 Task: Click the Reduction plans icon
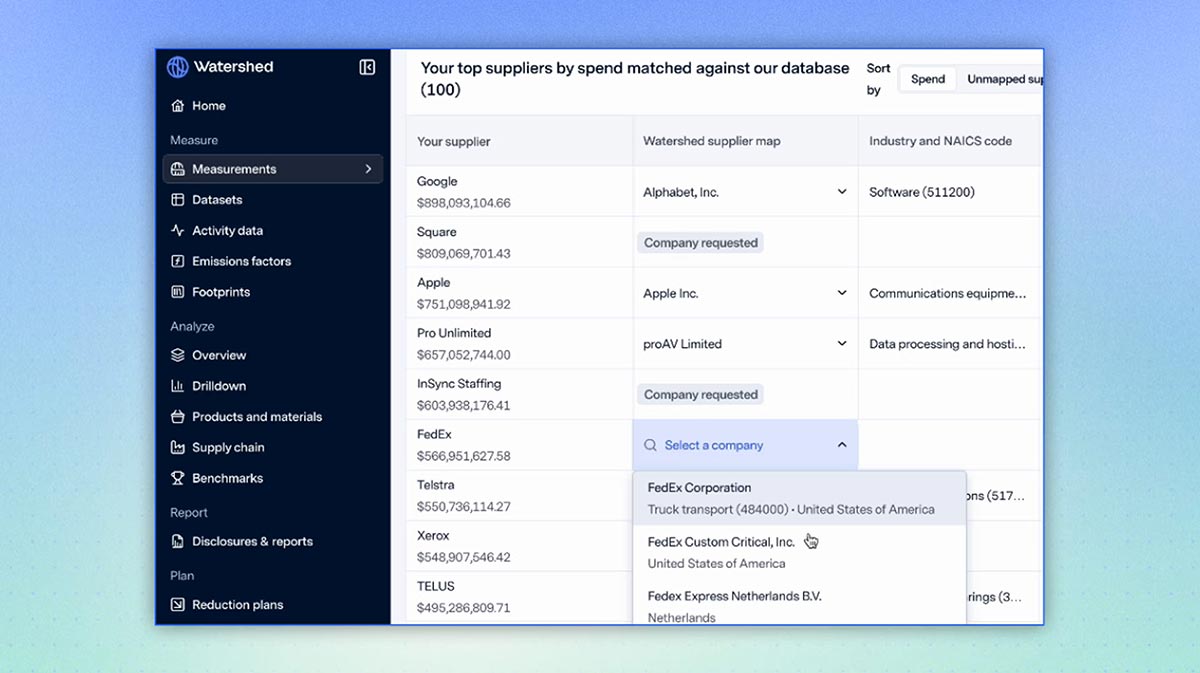click(178, 604)
